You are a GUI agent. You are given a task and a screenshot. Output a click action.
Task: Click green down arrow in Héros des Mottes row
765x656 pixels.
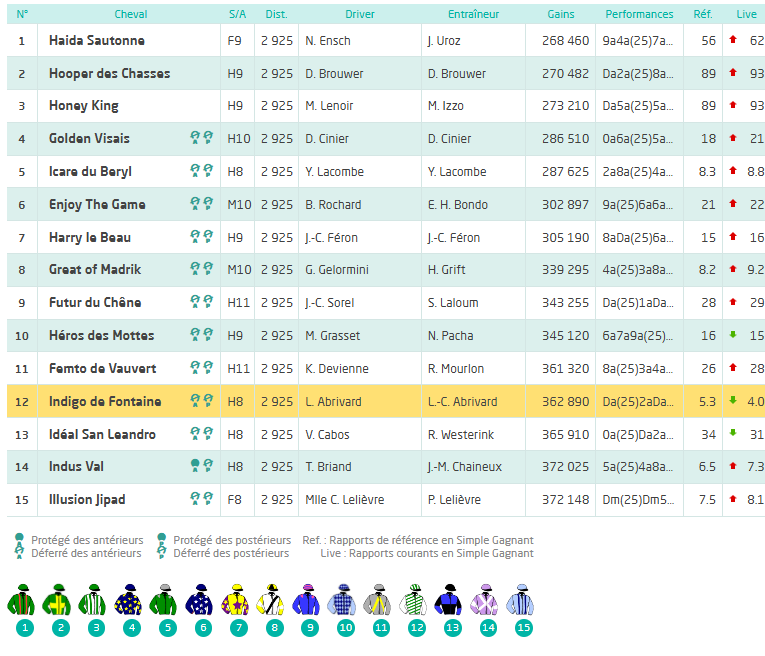point(733,336)
